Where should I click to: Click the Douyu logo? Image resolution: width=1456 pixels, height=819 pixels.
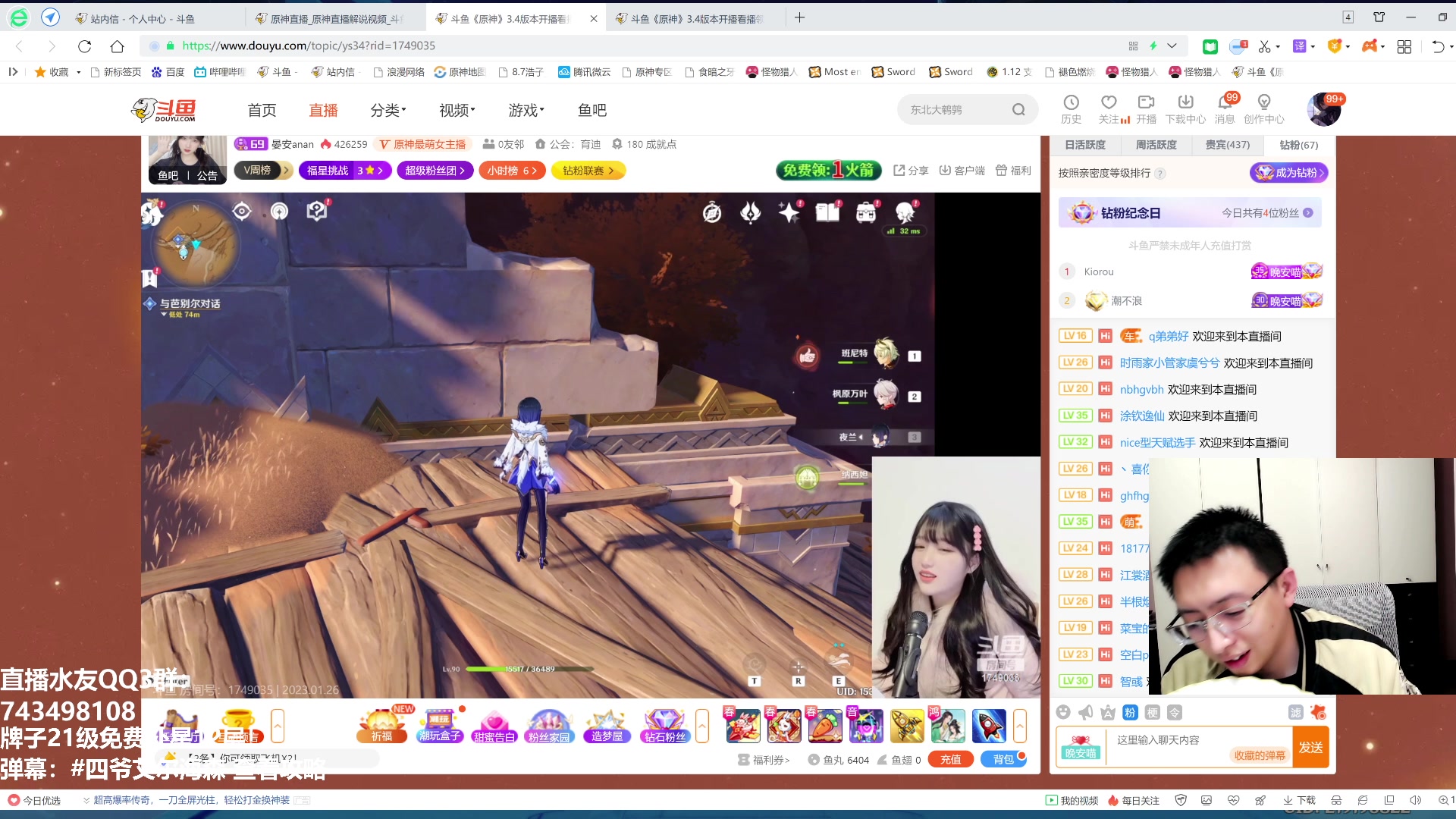tap(165, 110)
